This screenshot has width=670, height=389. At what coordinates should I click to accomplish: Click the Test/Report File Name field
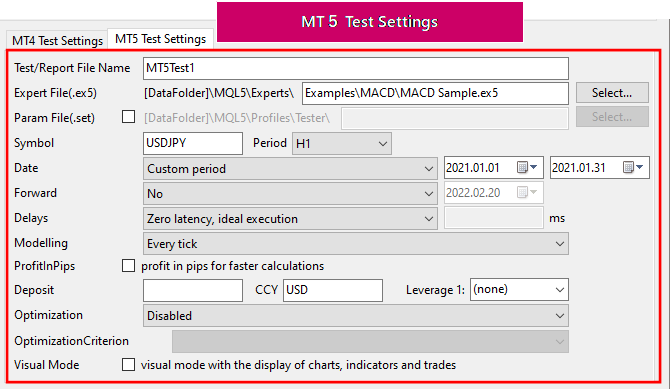tap(356, 68)
